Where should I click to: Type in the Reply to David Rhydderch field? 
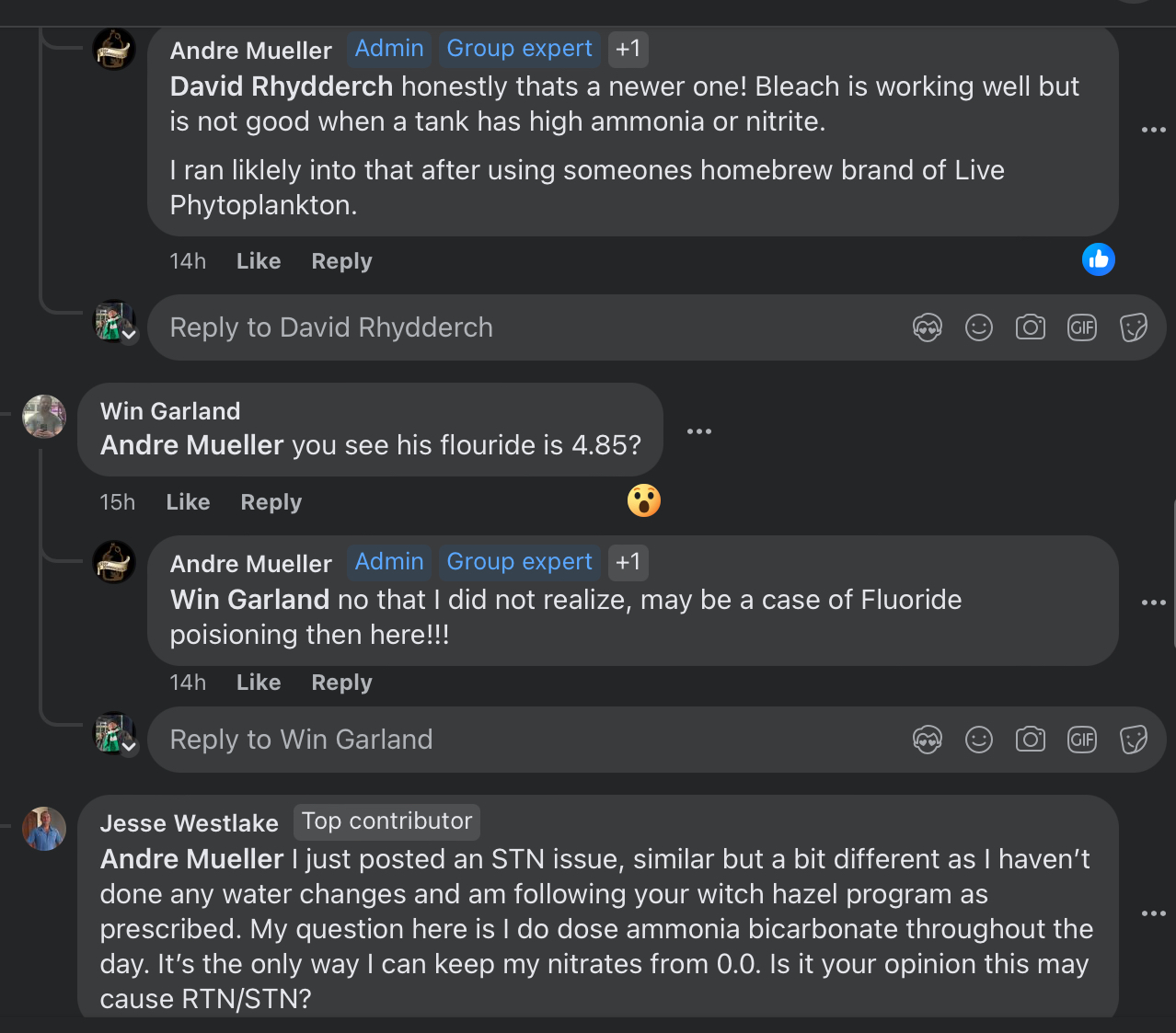515,327
